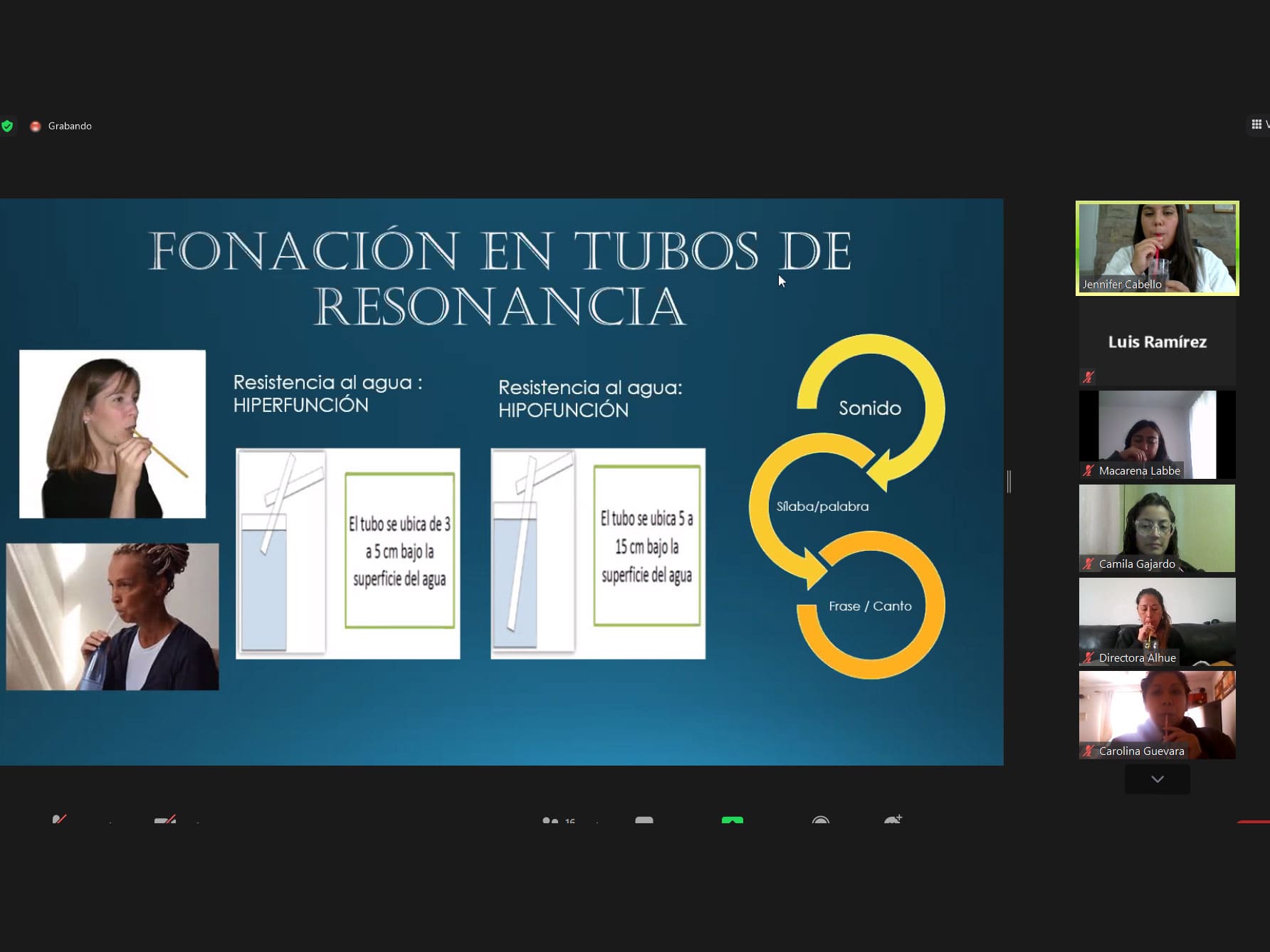Open the Participants panel icon
This screenshot has width=1270, height=952.
tap(550, 820)
